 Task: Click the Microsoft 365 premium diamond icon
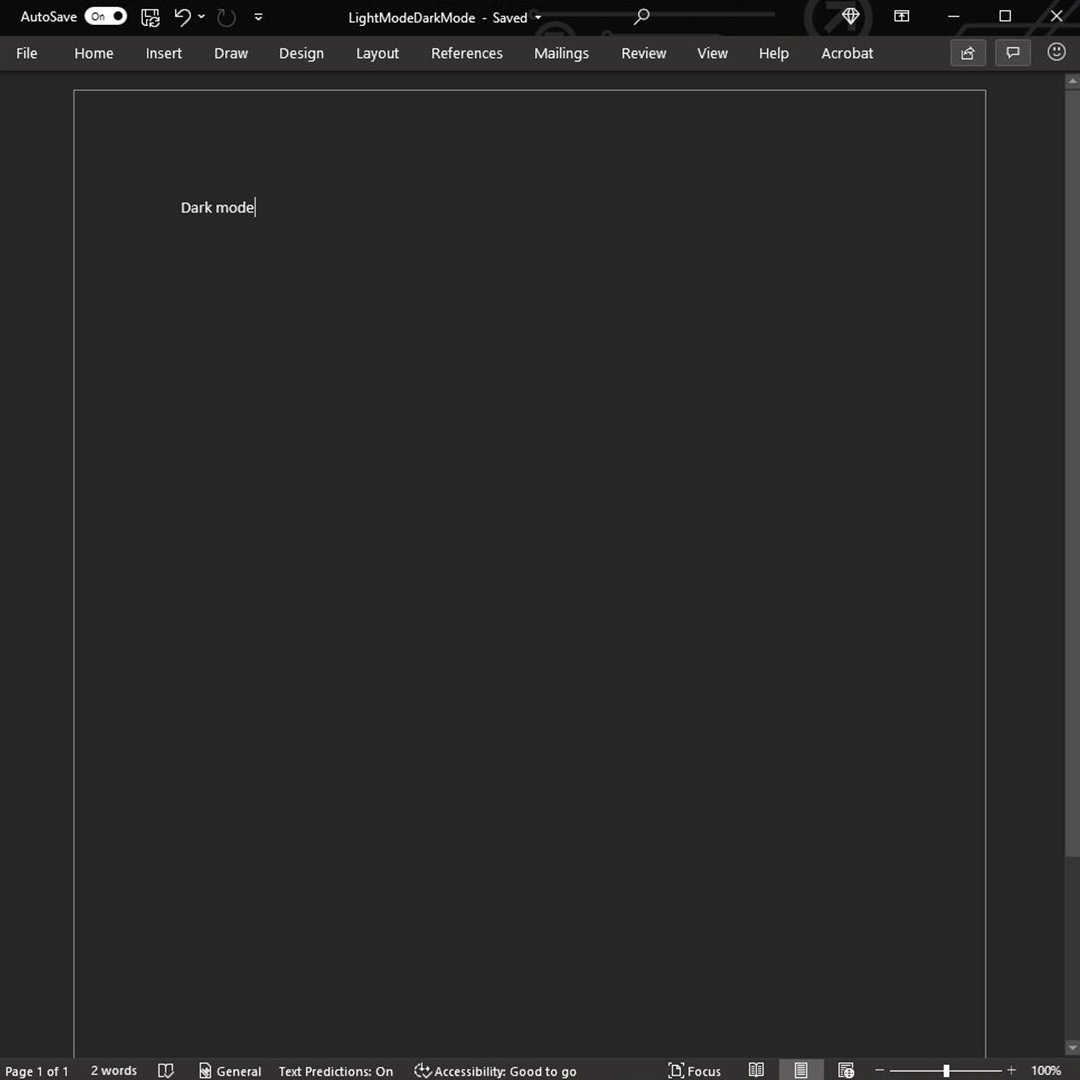tap(850, 16)
